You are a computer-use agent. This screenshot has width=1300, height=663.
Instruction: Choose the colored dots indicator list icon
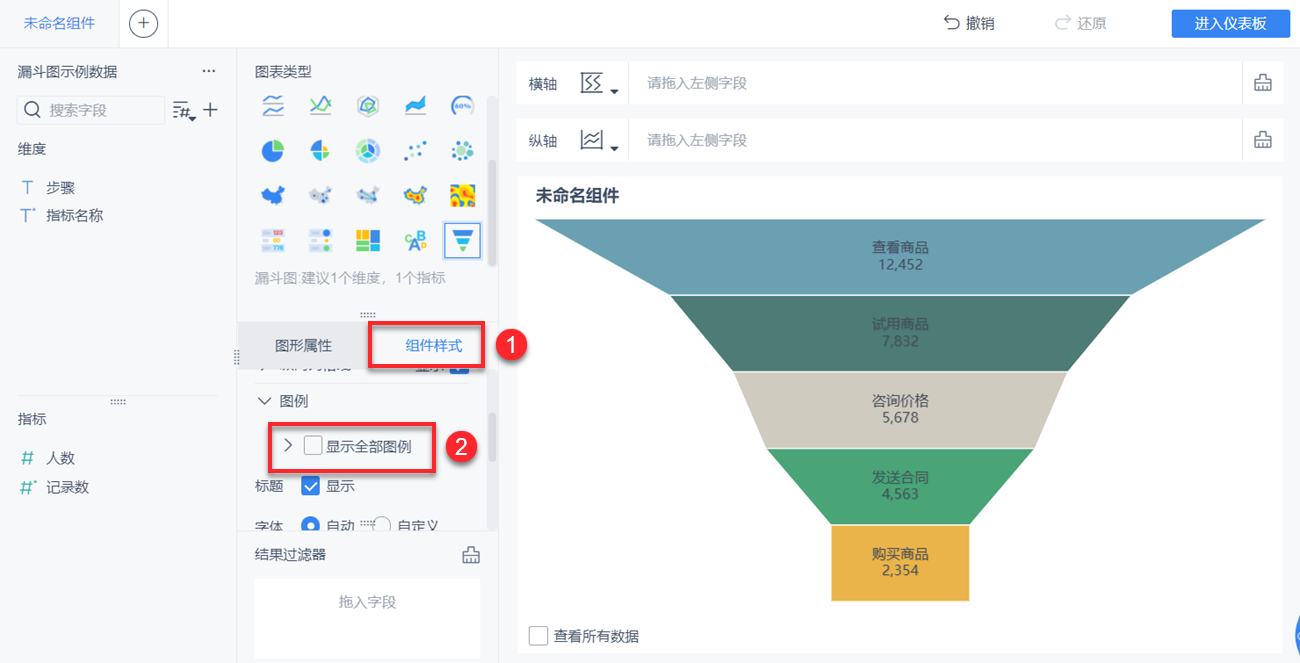point(320,240)
